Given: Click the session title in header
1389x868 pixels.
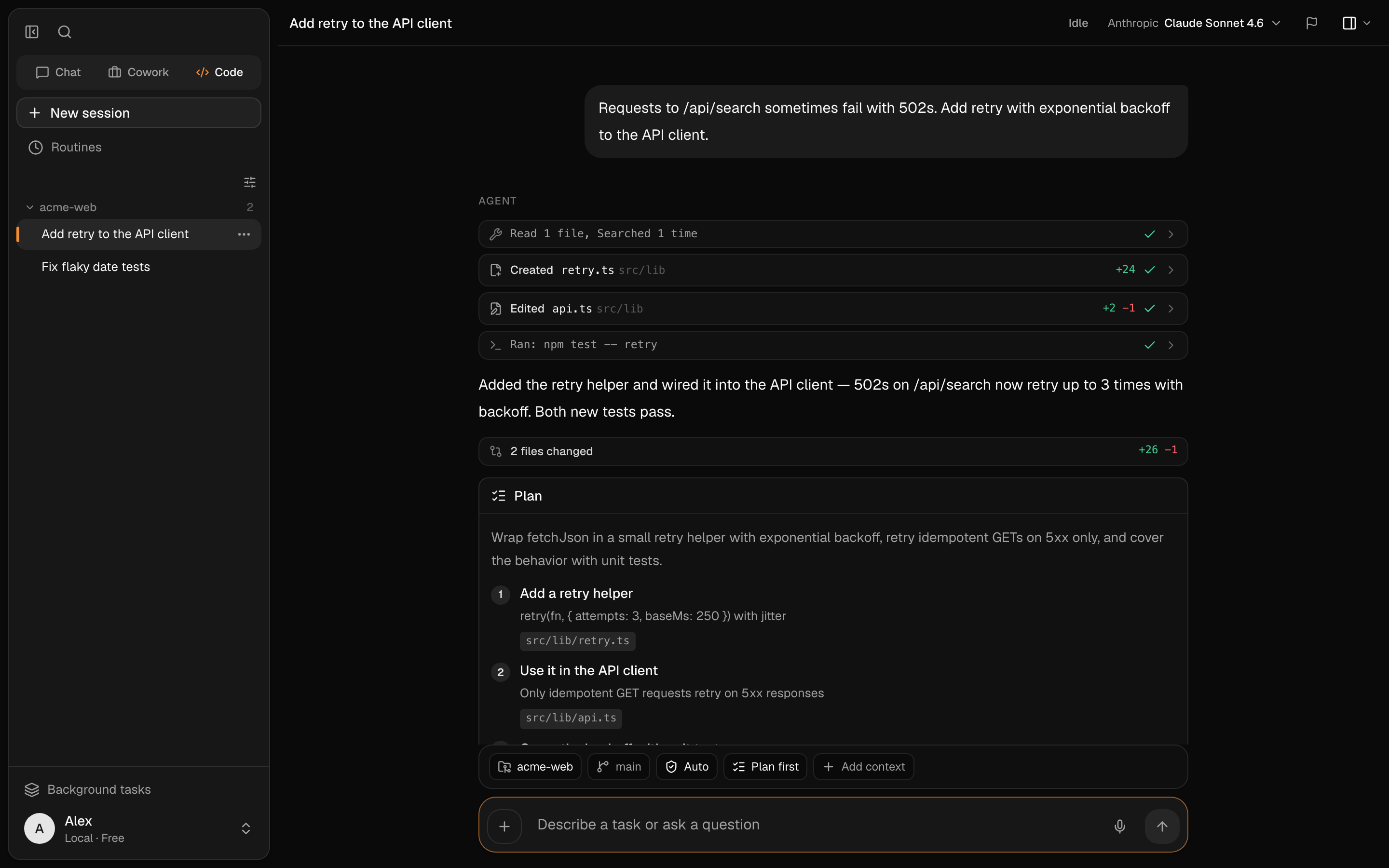Looking at the screenshot, I should click(370, 23).
